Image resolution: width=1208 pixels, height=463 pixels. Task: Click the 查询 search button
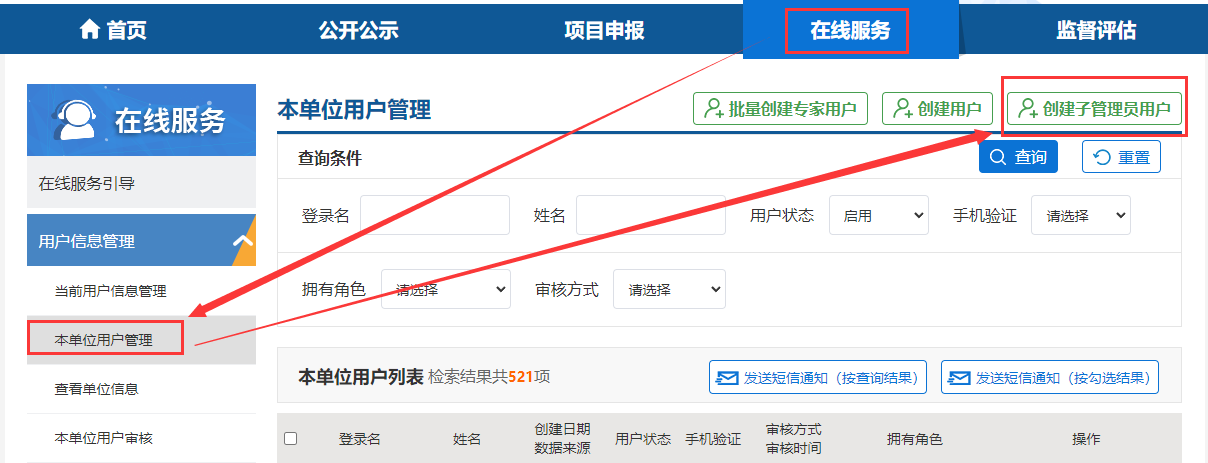1018,157
